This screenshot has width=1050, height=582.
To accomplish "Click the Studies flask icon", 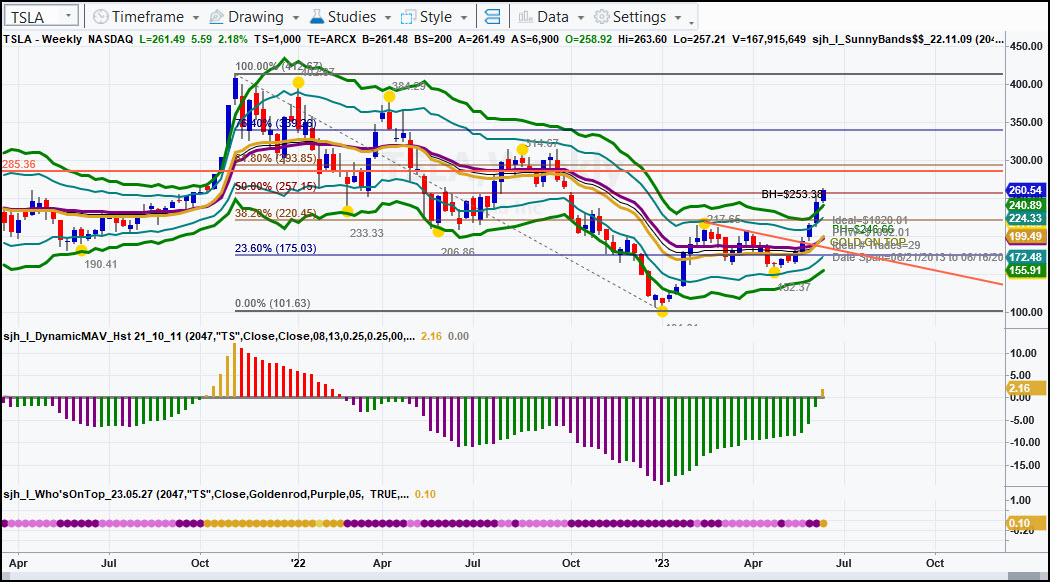I will (317, 17).
